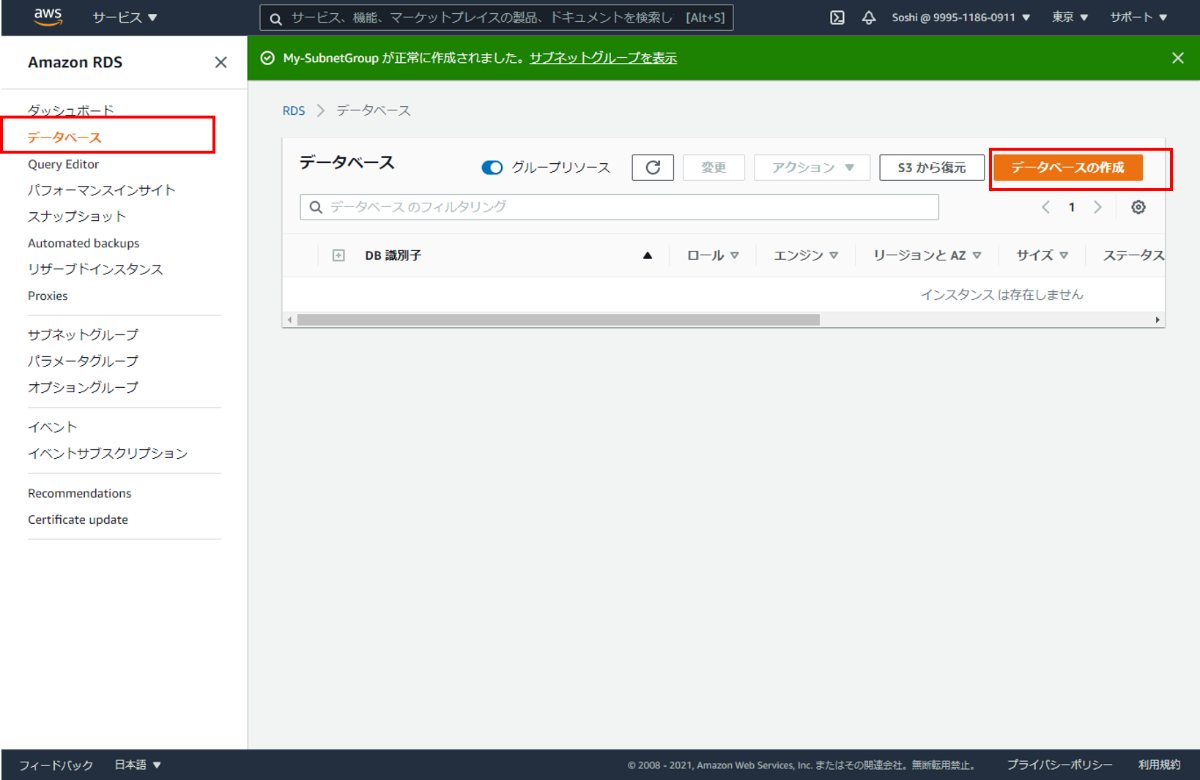The width and height of the screenshot is (1200, 780).
Task: Open Automated backups in sidebar
Action: pyautogui.click(x=83, y=243)
